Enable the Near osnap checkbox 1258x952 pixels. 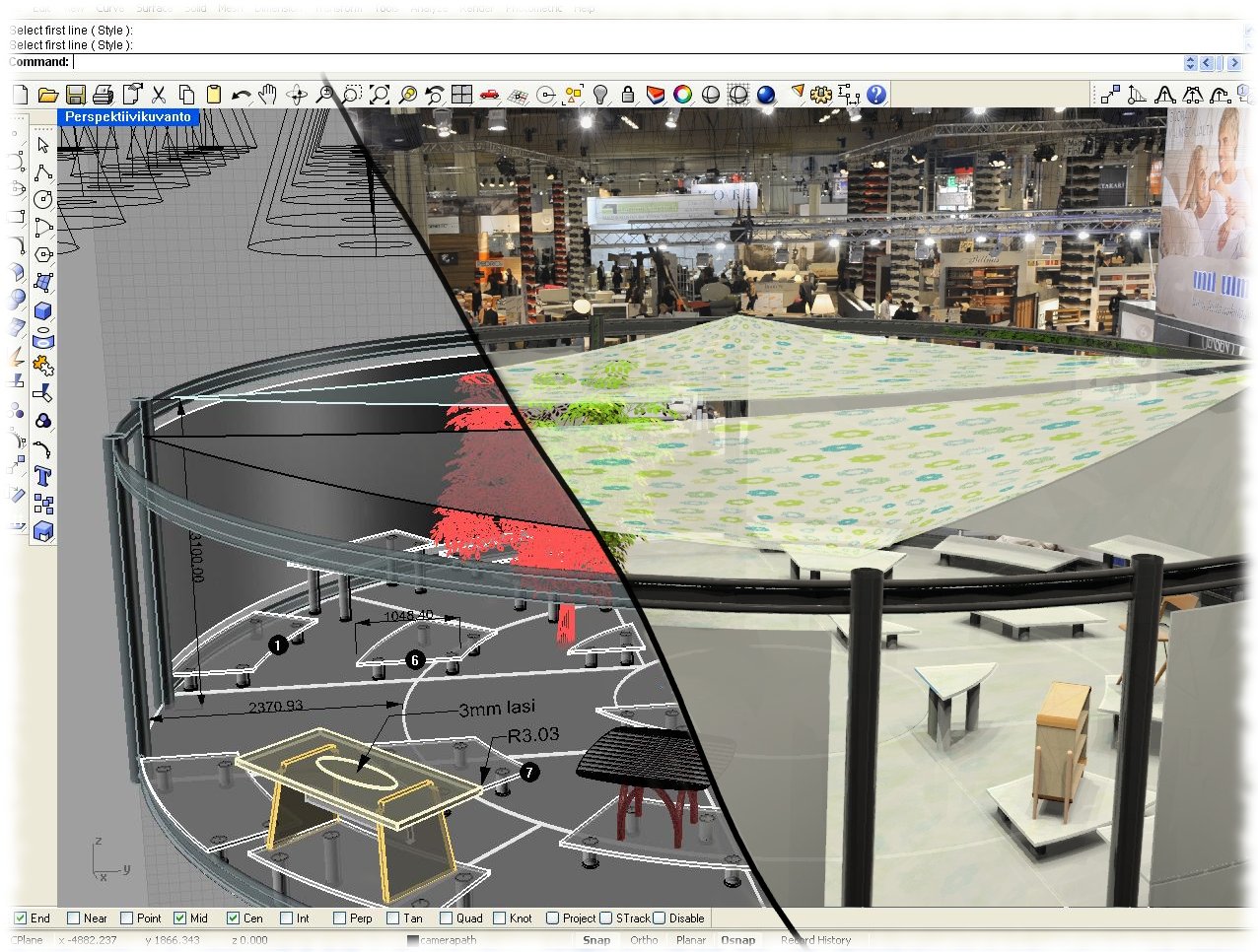(73, 918)
